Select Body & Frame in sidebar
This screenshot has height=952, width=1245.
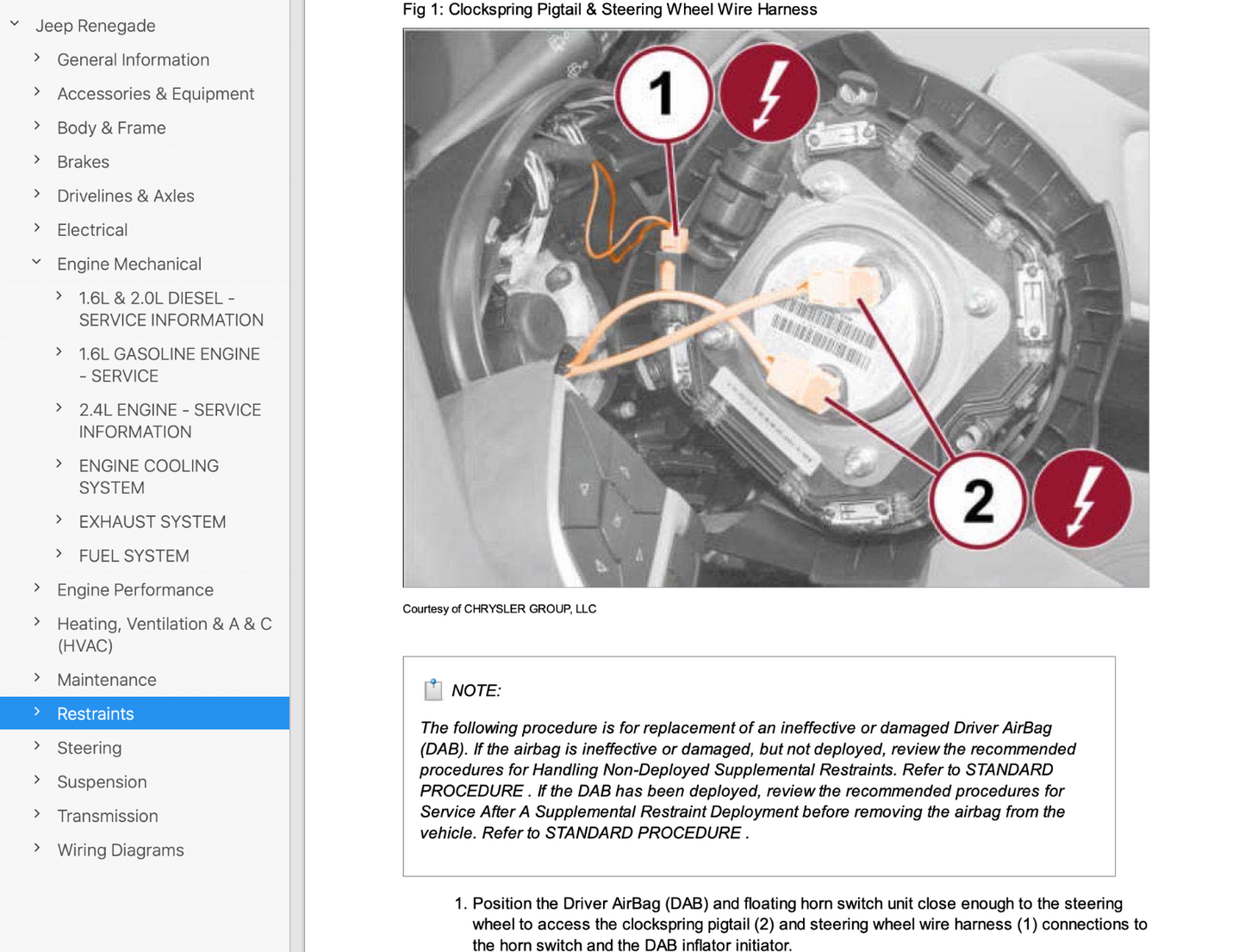111,128
